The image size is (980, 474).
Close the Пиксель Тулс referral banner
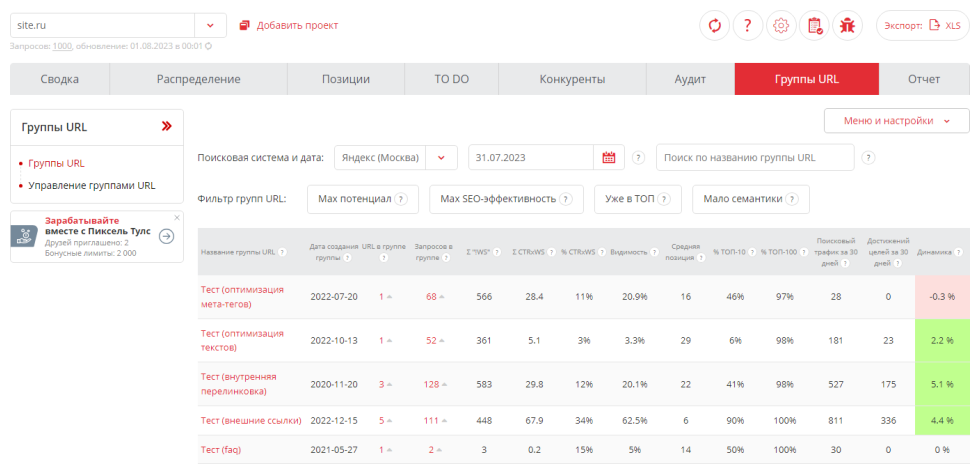point(176,218)
